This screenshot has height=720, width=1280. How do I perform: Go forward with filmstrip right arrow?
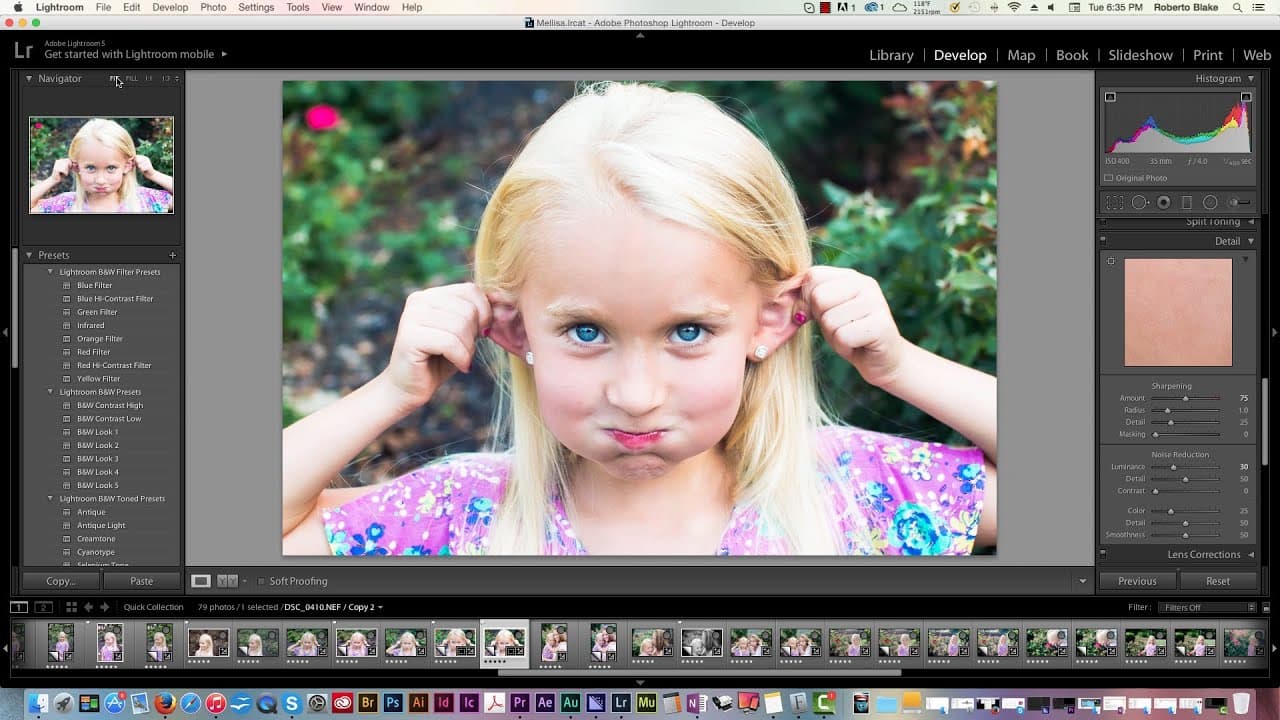coord(103,607)
